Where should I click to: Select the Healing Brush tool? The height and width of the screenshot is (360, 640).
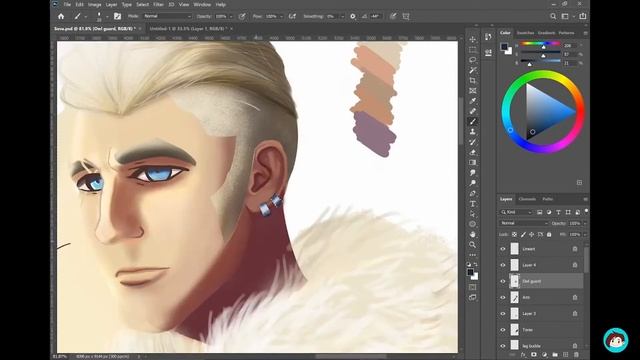tap(473, 111)
